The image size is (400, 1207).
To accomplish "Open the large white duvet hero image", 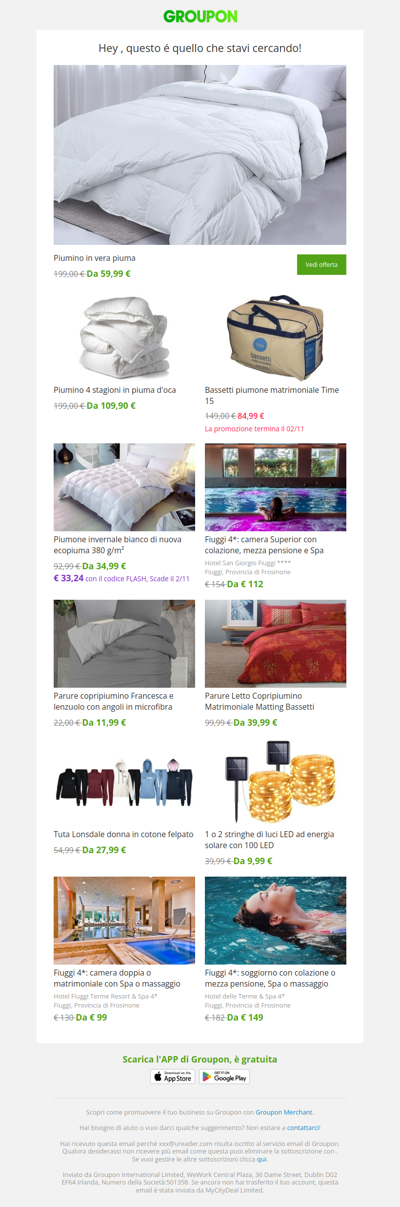I will coord(200,155).
